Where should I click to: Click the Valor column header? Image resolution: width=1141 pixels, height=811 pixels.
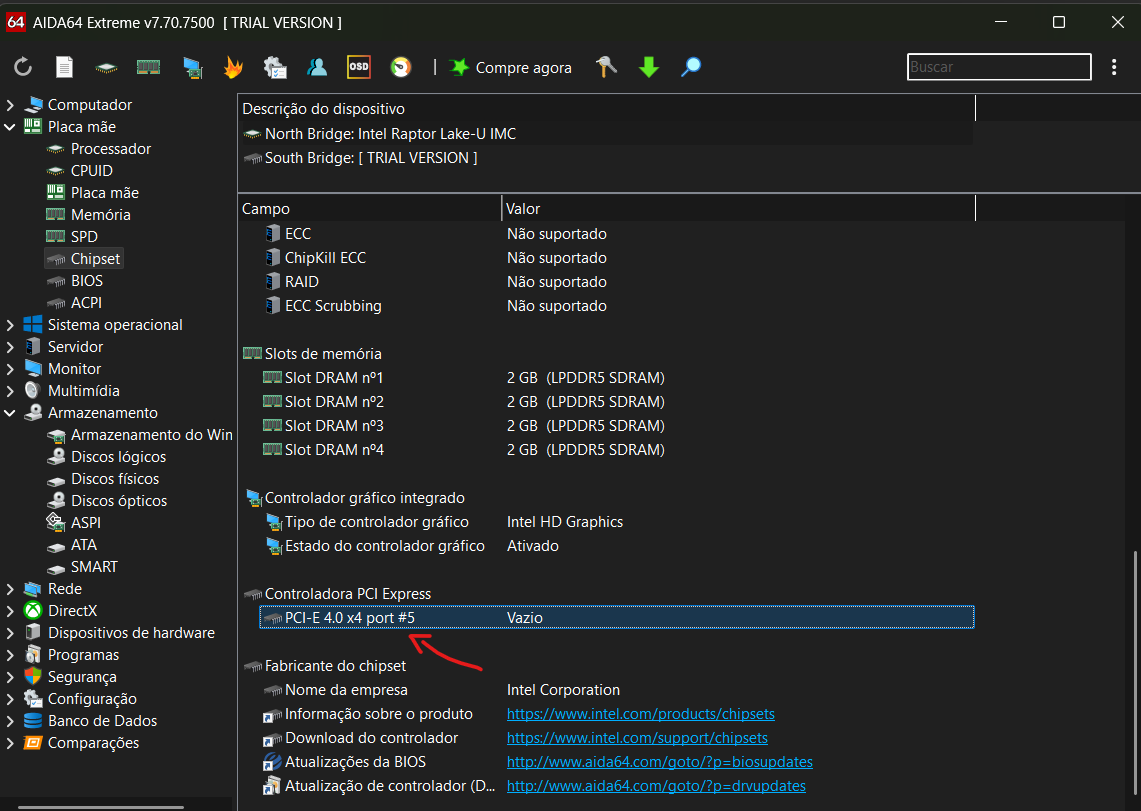[739, 209]
